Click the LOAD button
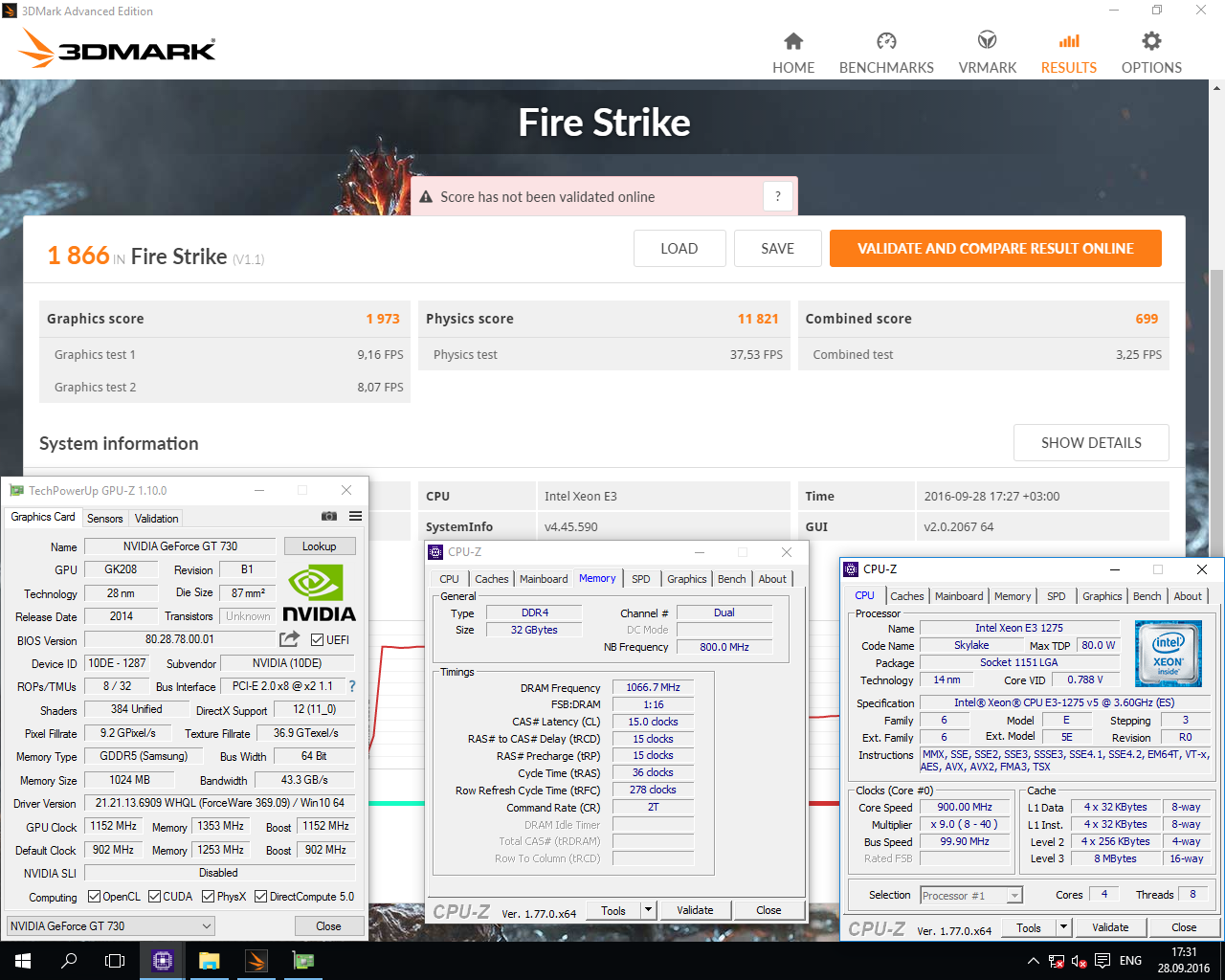Viewport: 1225px width, 980px height. pyautogui.click(x=679, y=248)
